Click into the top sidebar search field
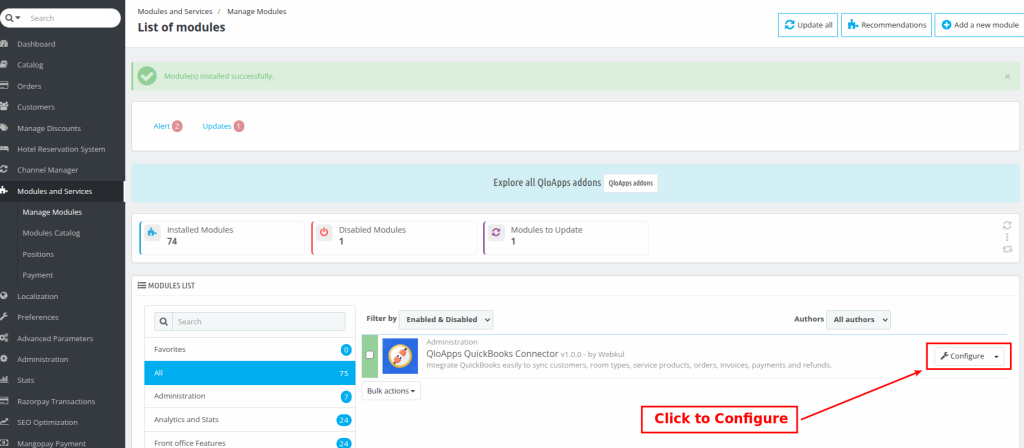 [72, 18]
